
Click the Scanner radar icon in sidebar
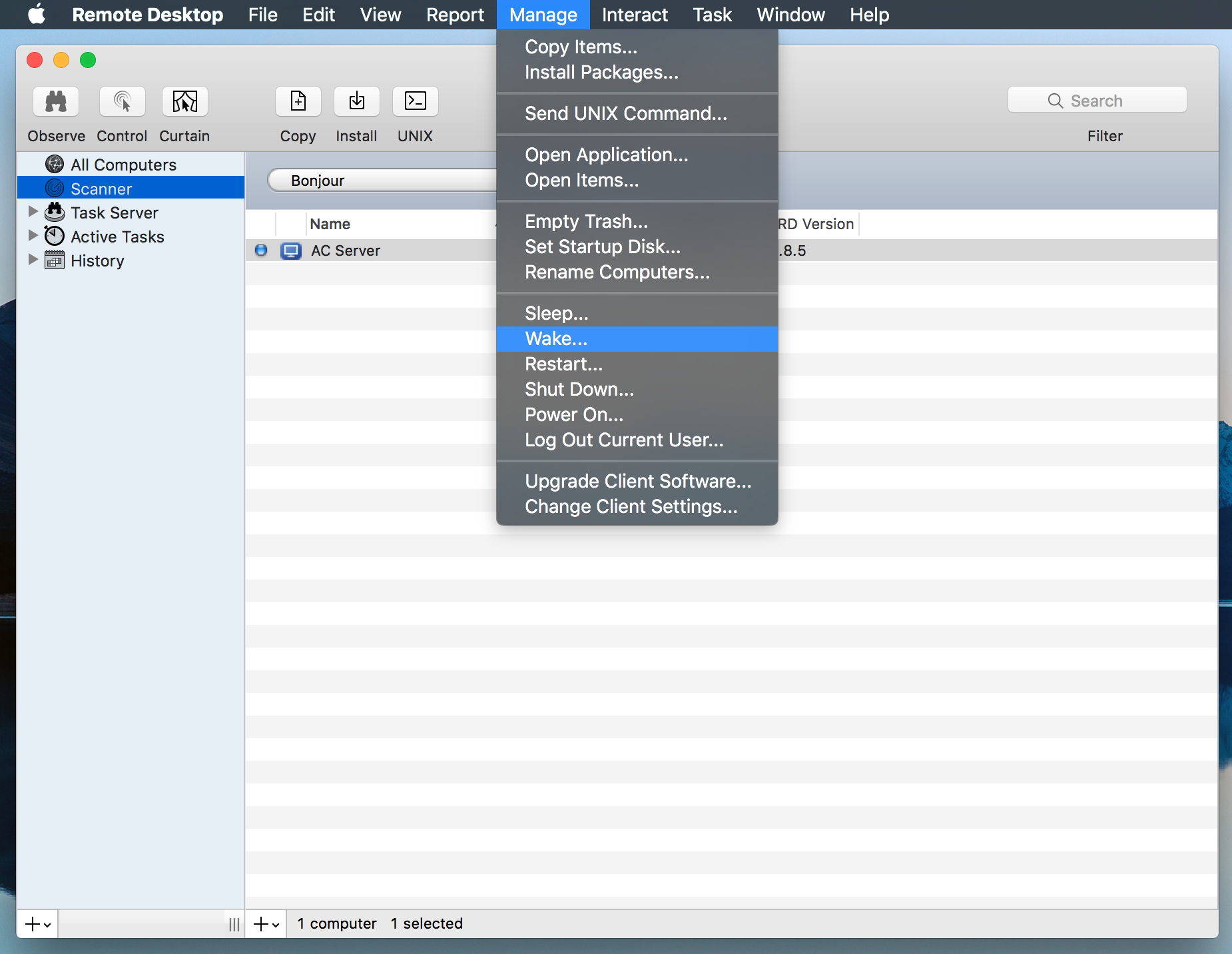pyautogui.click(x=55, y=189)
